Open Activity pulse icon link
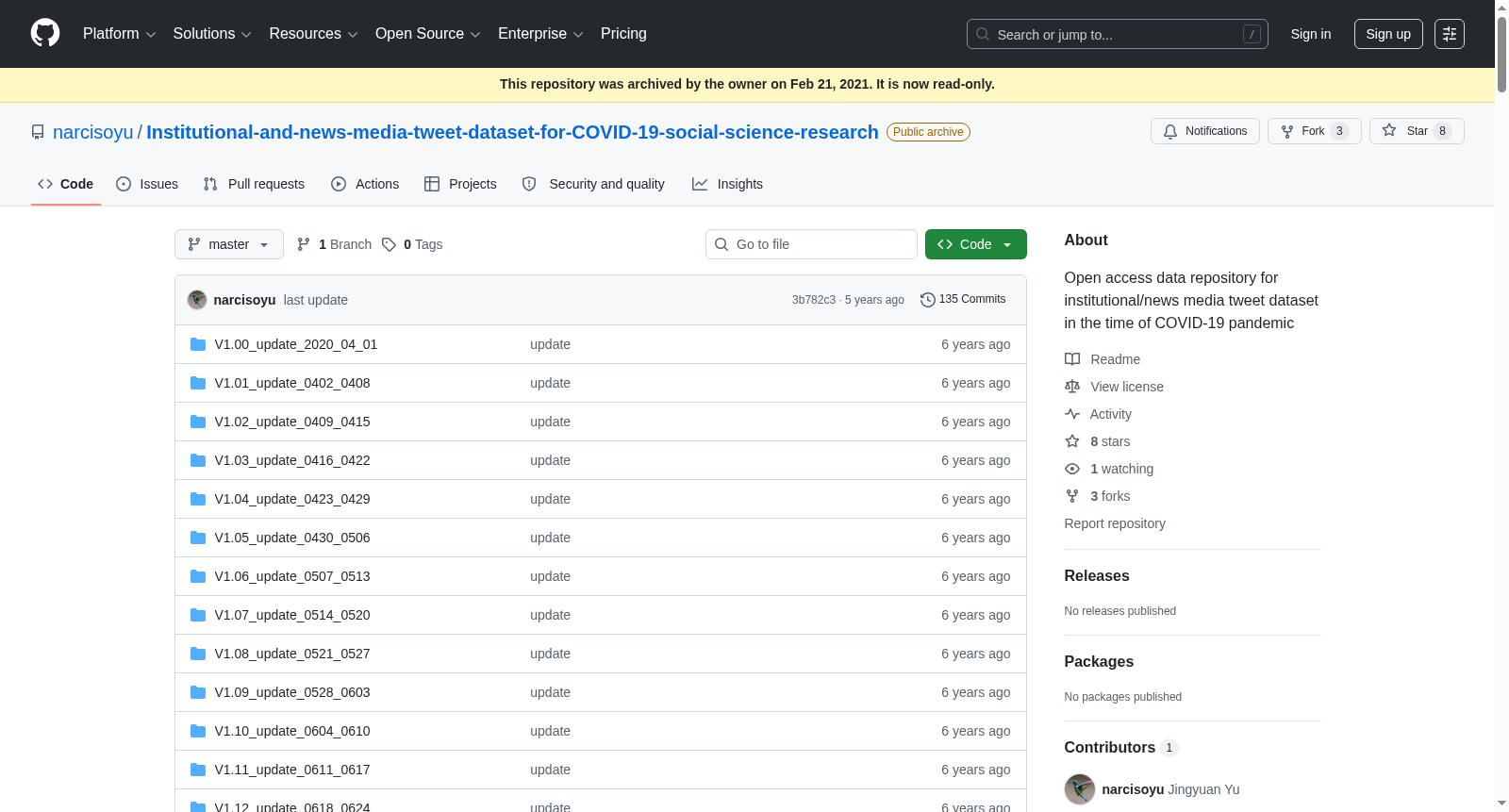 pyautogui.click(x=1098, y=414)
